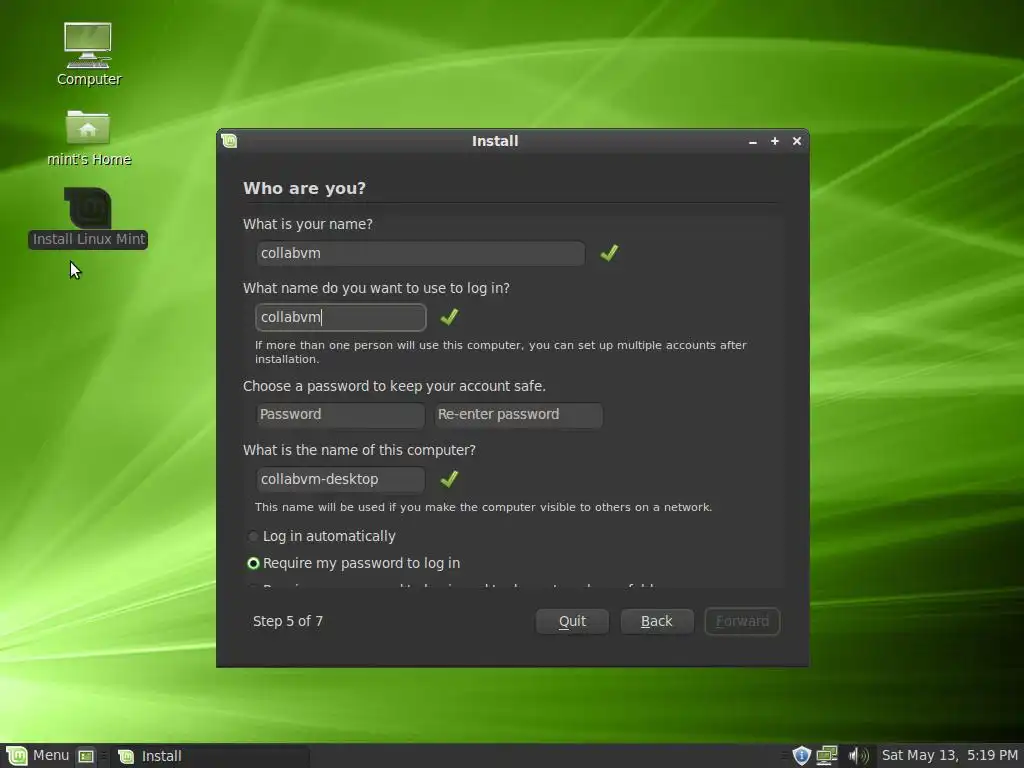1024x768 pixels.
Task: Click the Install window title bar Mint icon
Action: [229, 141]
